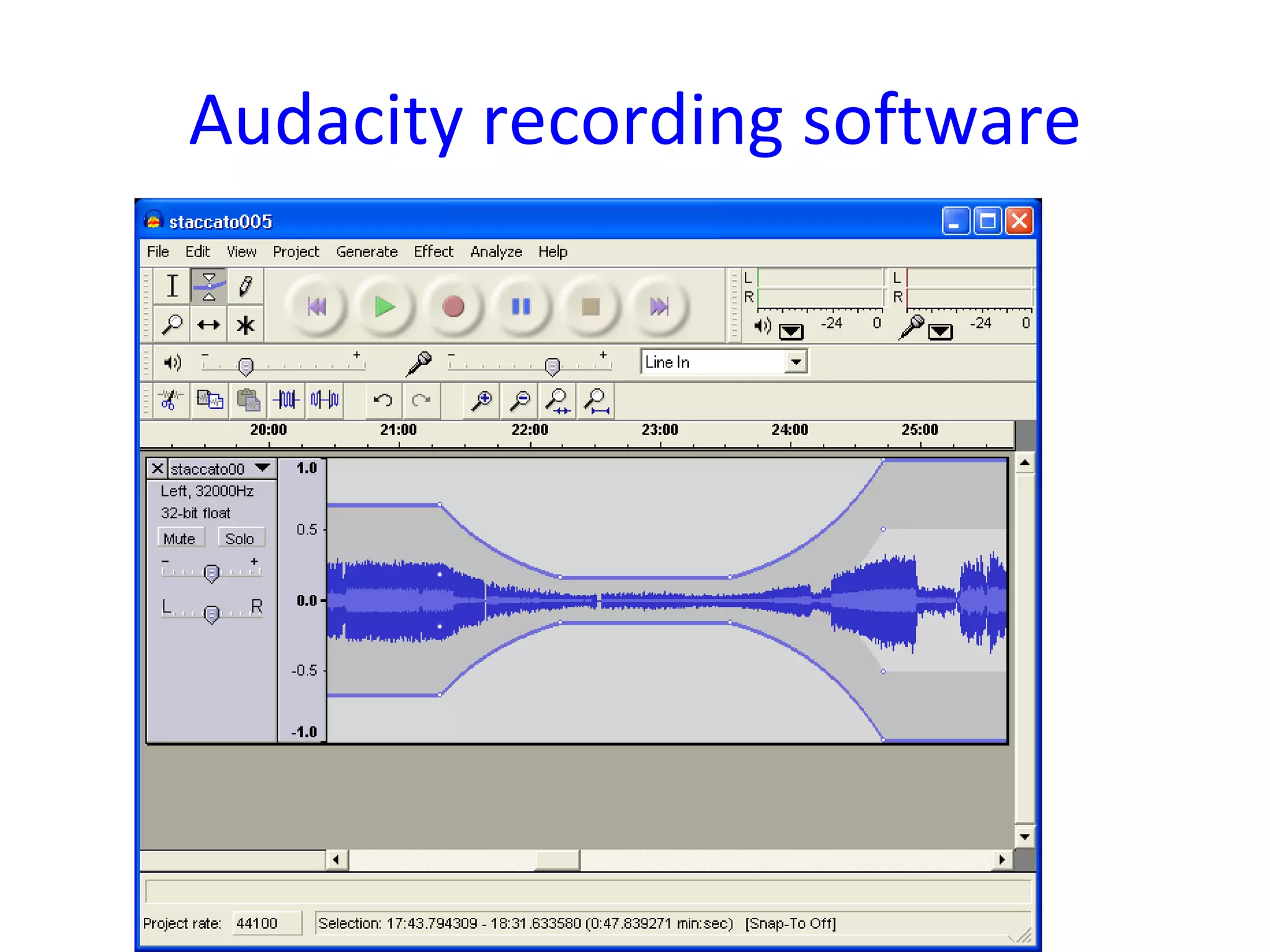The width and height of the screenshot is (1270, 952).
Task: Click the Silence selection icon
Action: click(325, 400)
